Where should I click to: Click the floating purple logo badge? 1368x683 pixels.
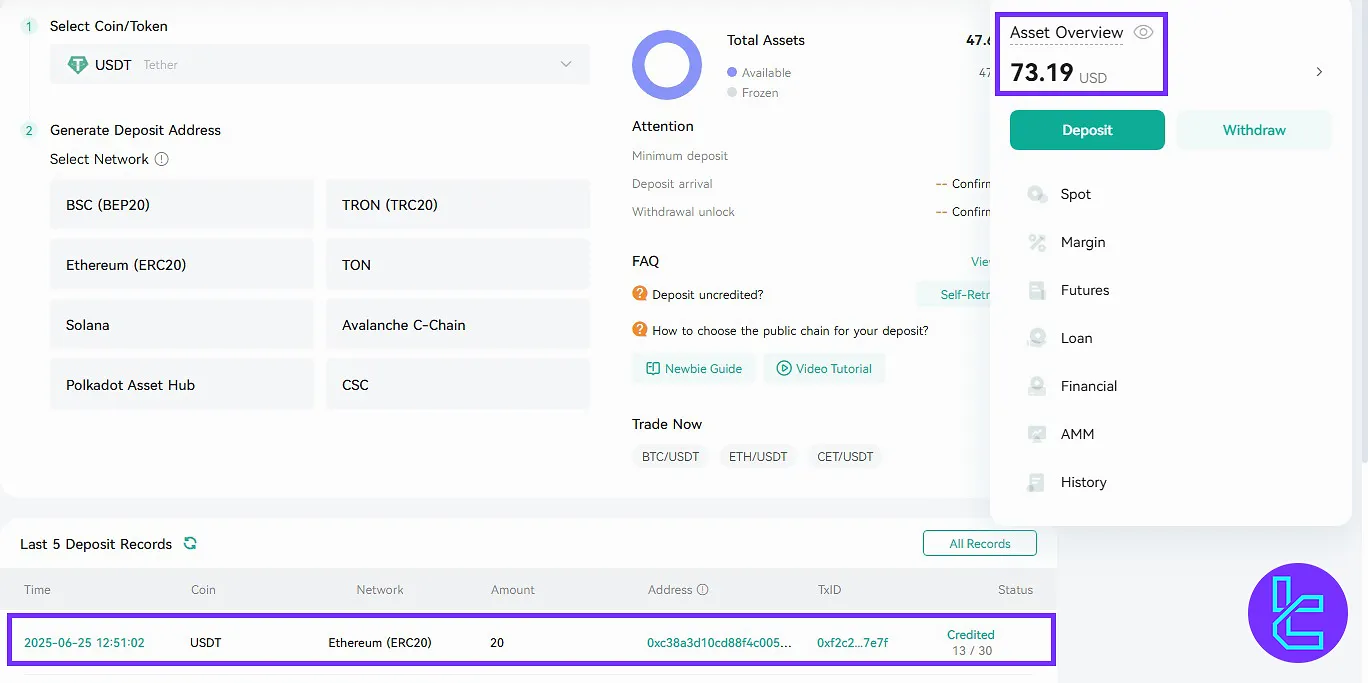point(1298,613)
